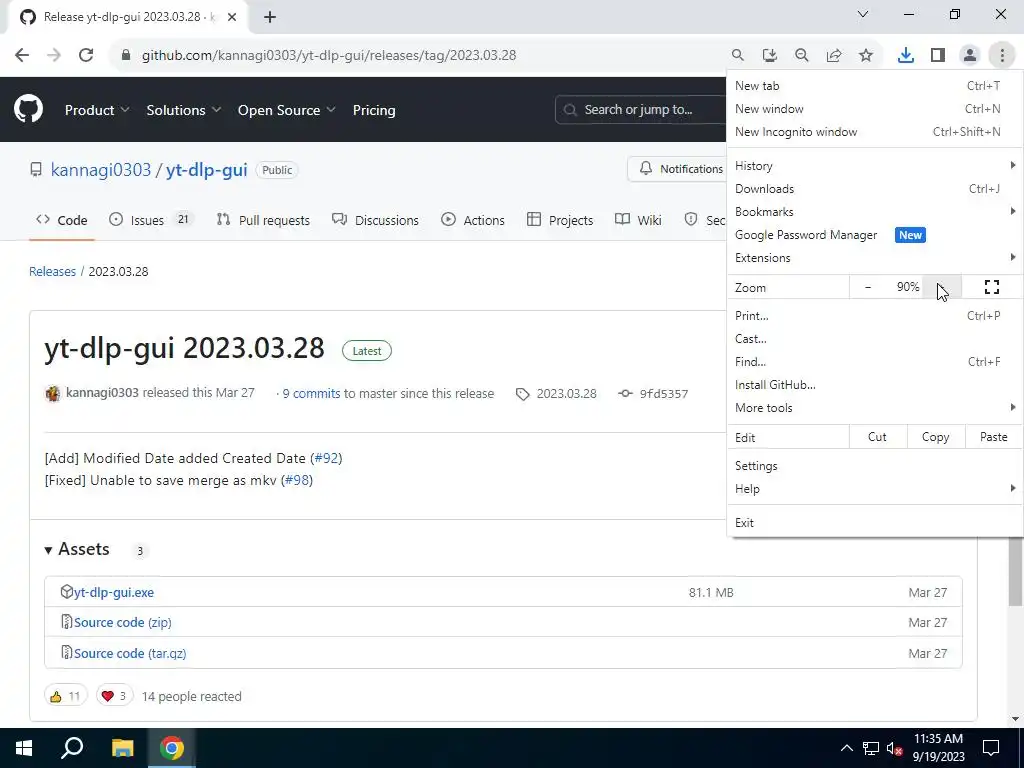
Task: Click the tab search chevron in title bar
Action: point(863,14)
